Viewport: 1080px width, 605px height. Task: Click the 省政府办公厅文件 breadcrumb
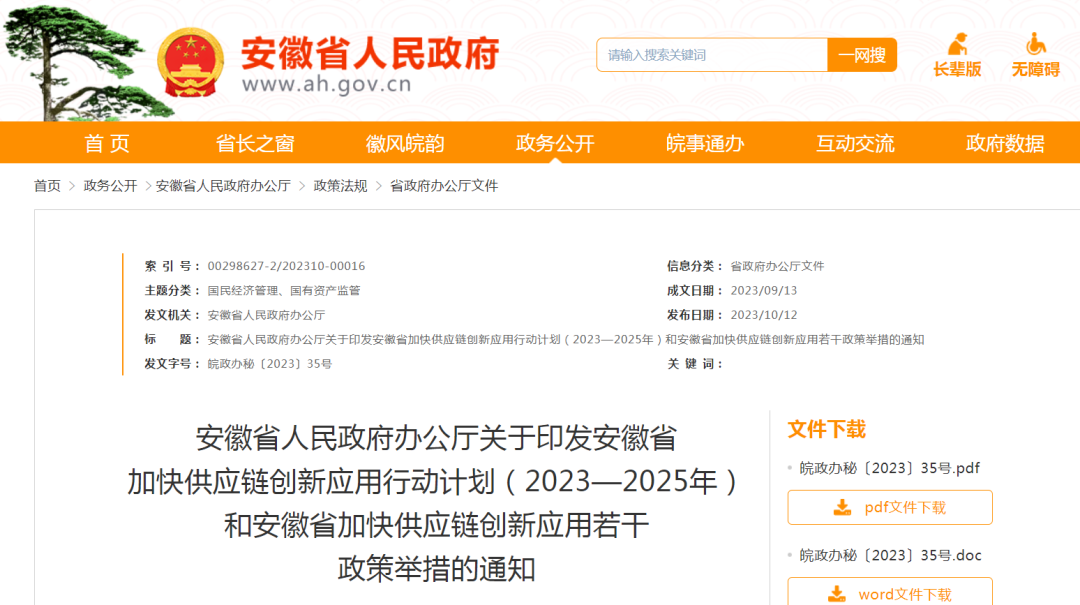443,186
